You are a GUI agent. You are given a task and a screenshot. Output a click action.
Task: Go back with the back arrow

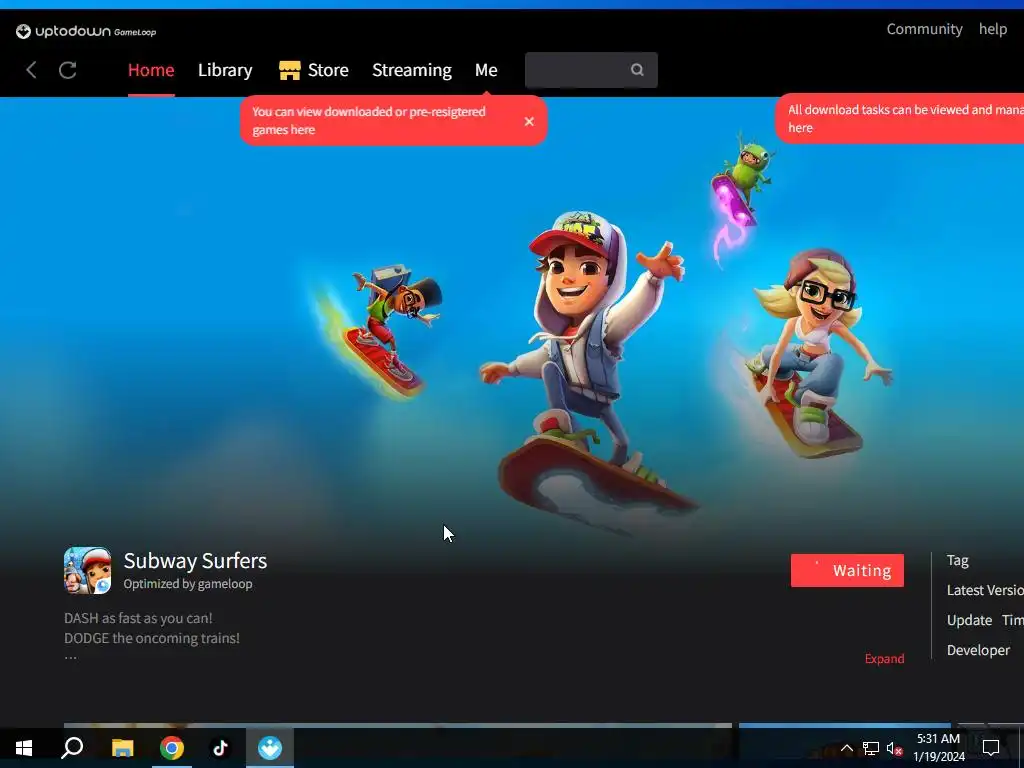click(31, 70)
